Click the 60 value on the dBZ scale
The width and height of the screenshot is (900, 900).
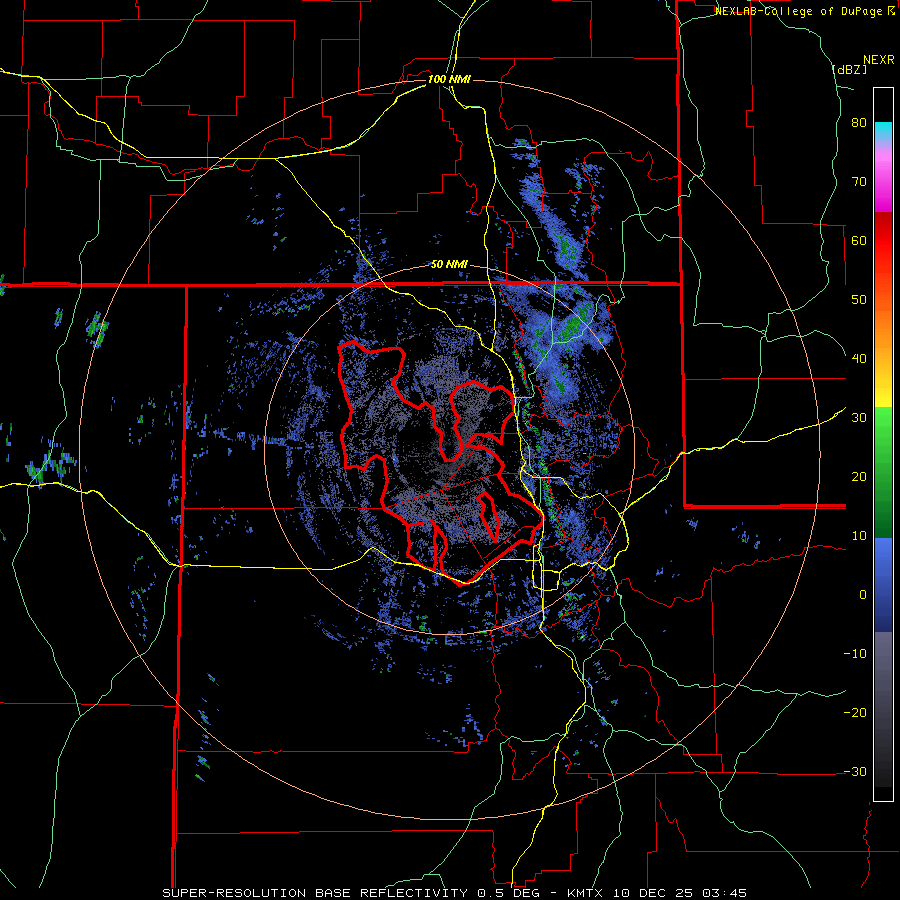coord(859,240)
